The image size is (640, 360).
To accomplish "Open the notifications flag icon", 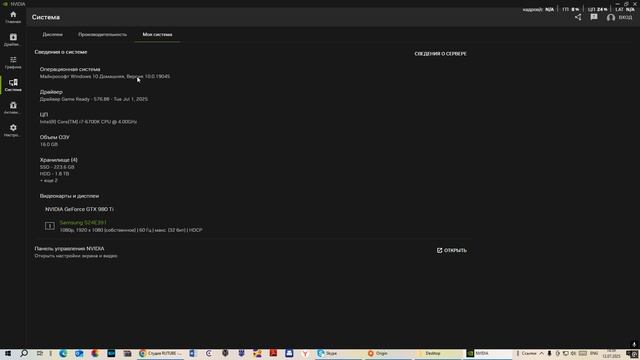I will 594,17.
